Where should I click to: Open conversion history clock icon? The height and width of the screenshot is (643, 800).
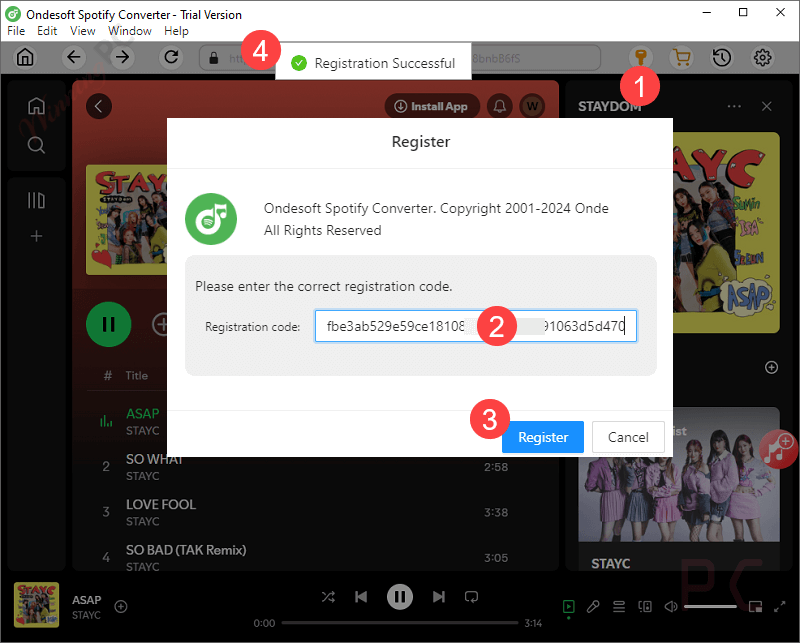(722, 57)
